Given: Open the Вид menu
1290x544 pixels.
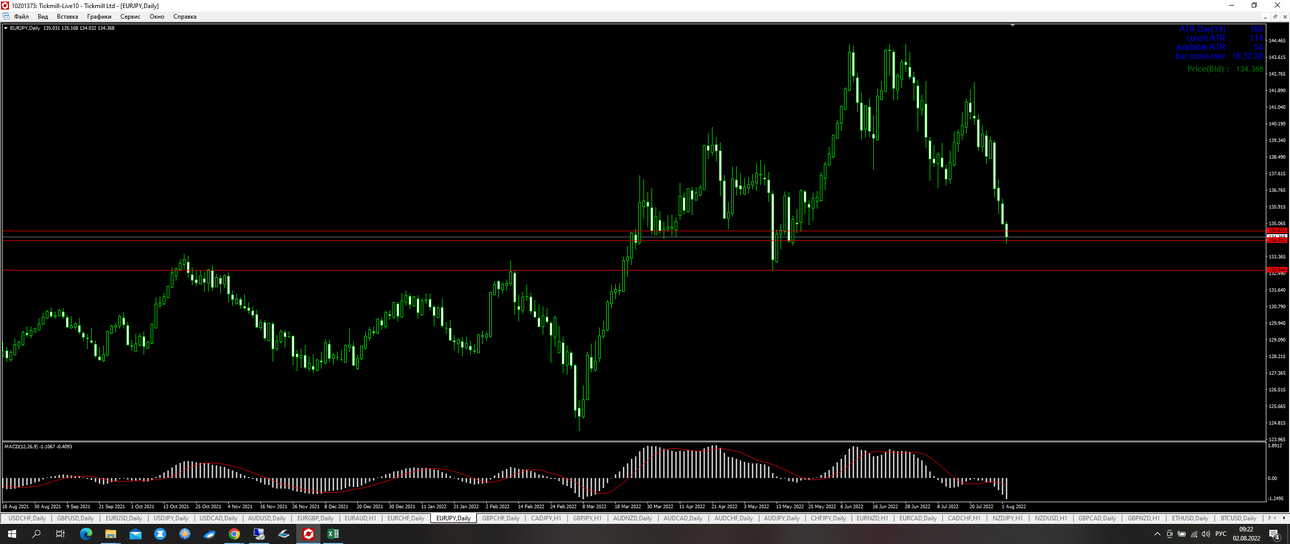Looking at the screenshot, I should [x=43, y=17].
